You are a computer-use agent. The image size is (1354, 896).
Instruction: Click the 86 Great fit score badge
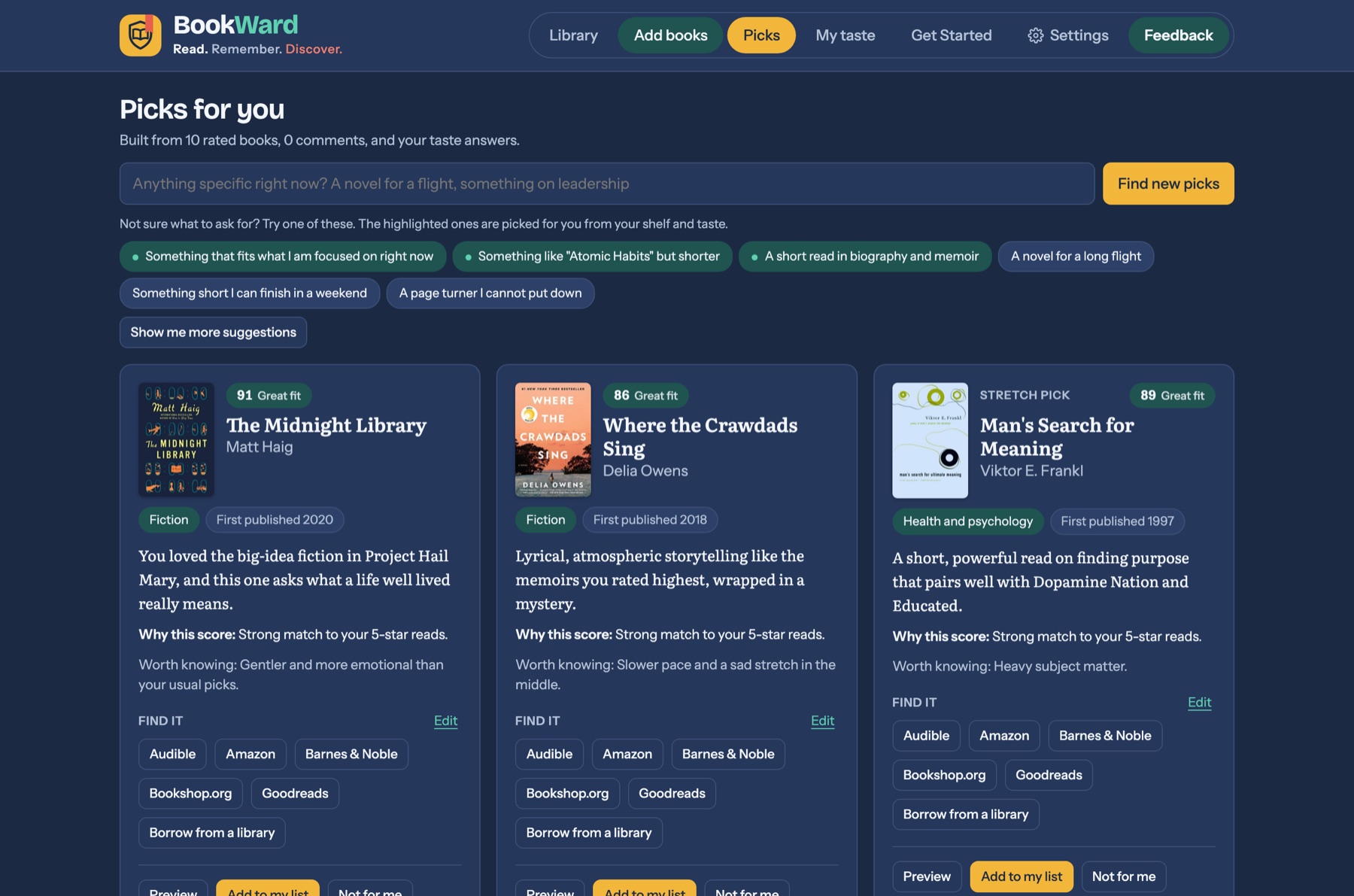[x=645, y=396]
